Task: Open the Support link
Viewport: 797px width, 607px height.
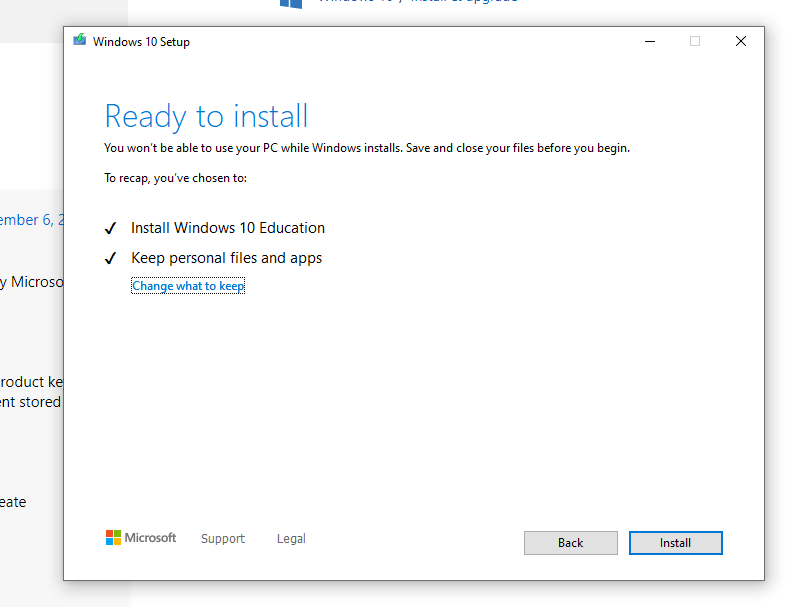Action: click(223, 538)
